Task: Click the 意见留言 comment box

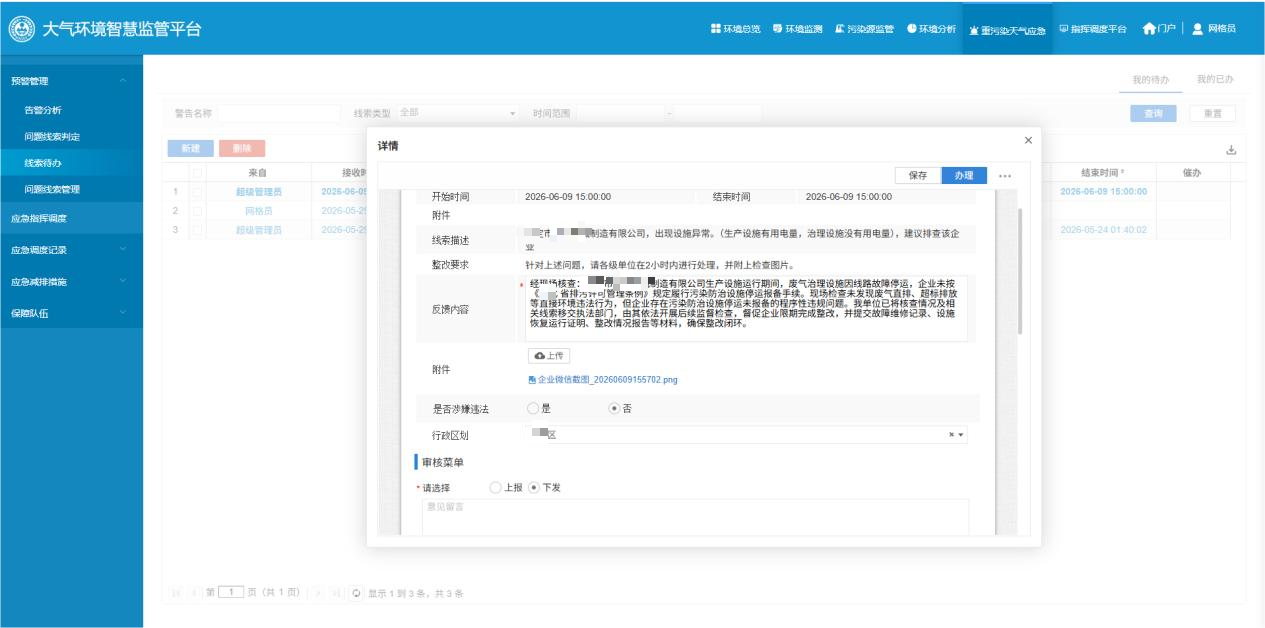Action: (695, 517)
